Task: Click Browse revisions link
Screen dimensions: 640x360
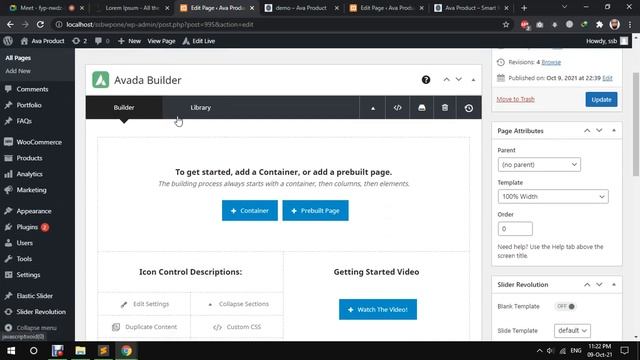Action: (x=551, y=62)
